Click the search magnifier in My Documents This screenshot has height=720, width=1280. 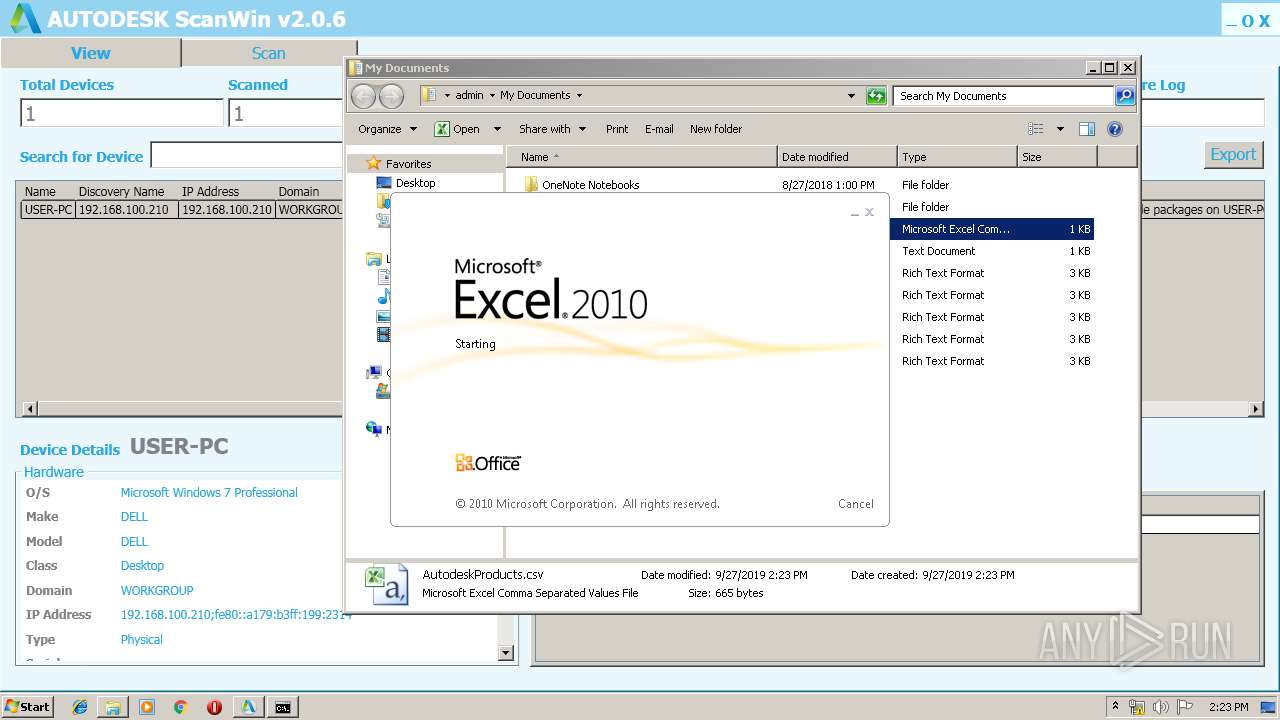[1125, 96]
